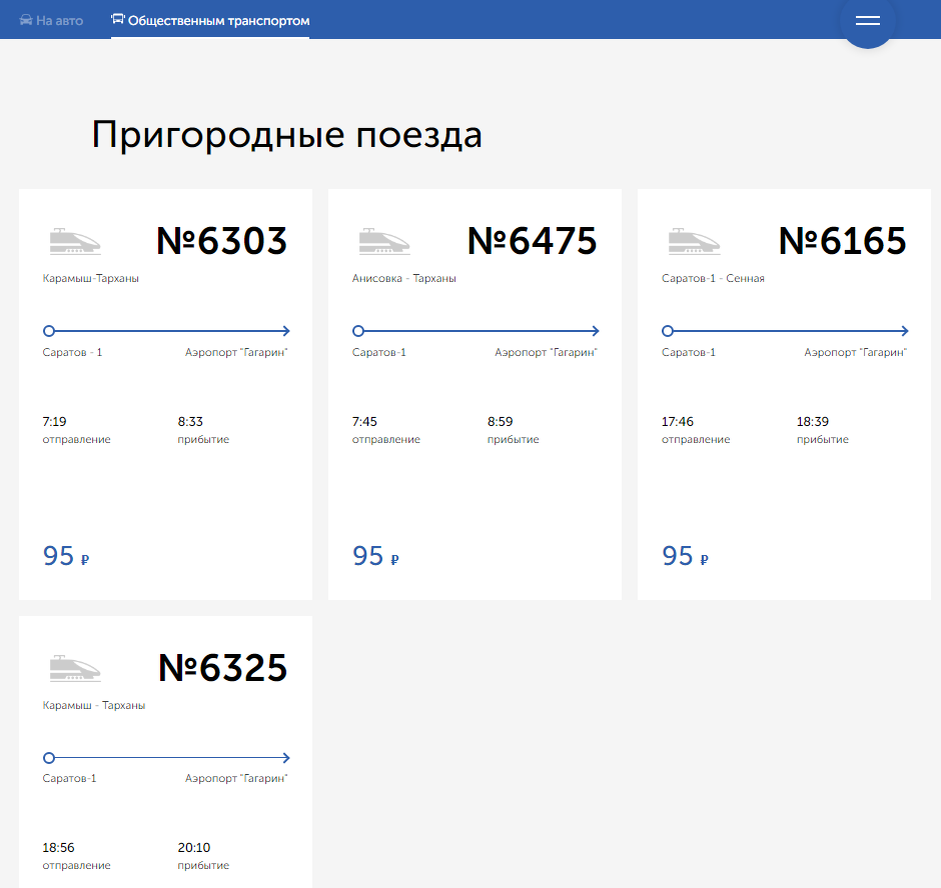Click the route arrowhead on card №6475
The width and height of the screenshot is (941, 888).
click(x=595, y=331)
